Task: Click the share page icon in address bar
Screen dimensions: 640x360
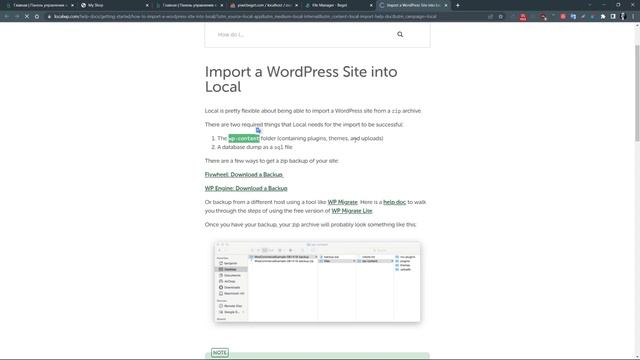Action: (x=490, y=17)
